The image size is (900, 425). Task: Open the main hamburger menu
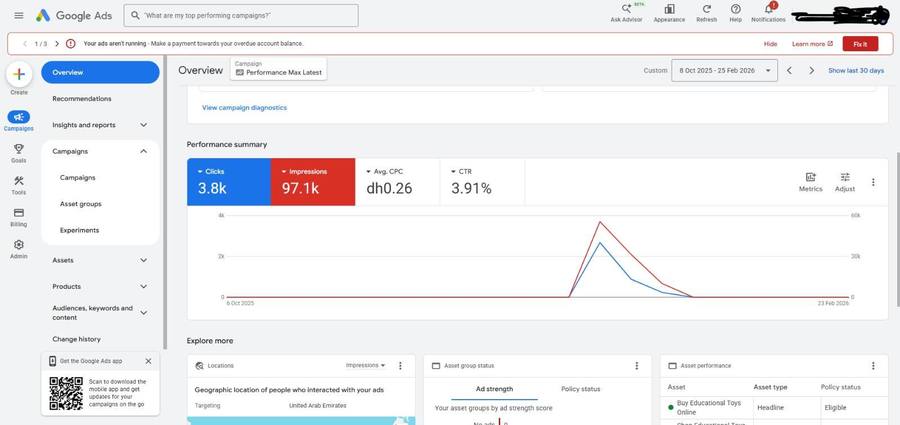click(x=19, y=16)
